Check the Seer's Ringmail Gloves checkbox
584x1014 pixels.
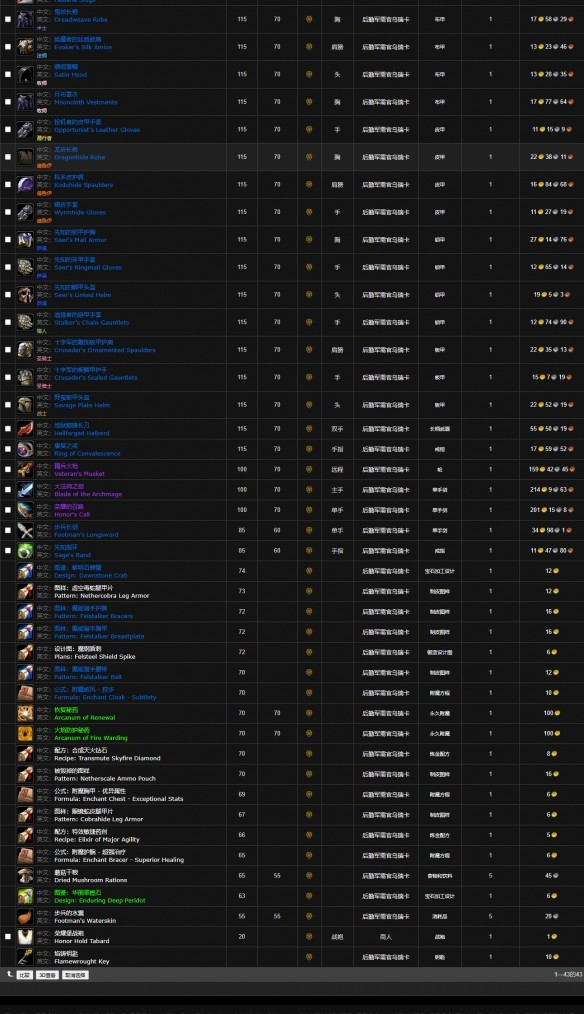point(8,266)
